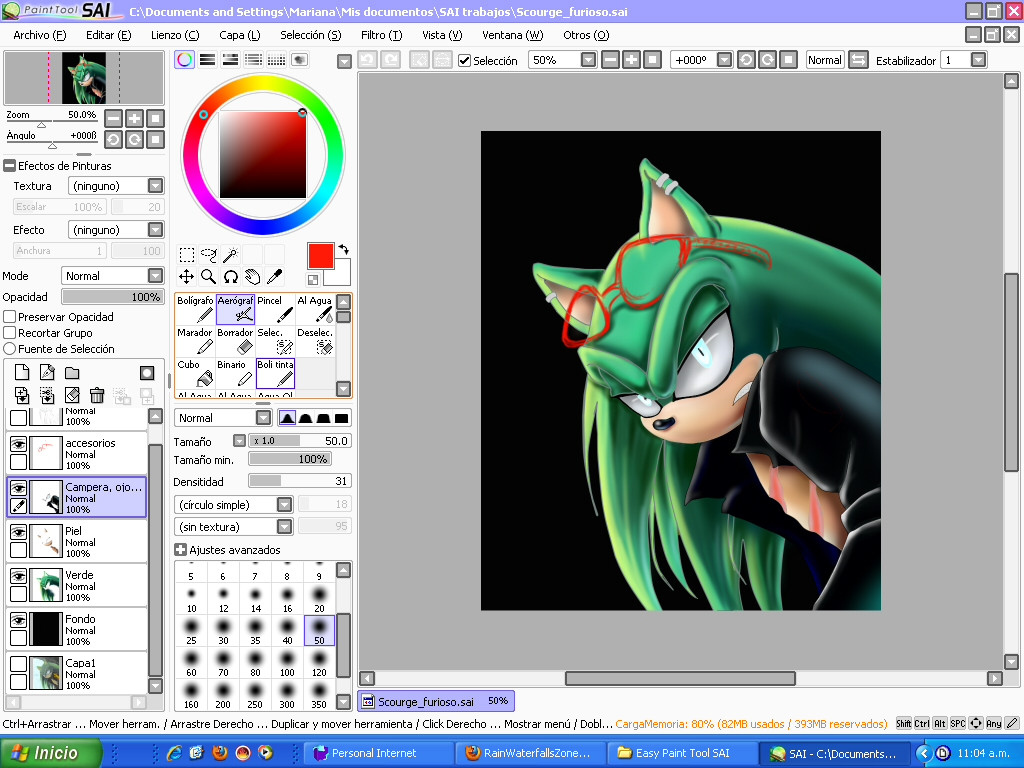
Task: Select the move layer tool
Action: coord(187,277)
